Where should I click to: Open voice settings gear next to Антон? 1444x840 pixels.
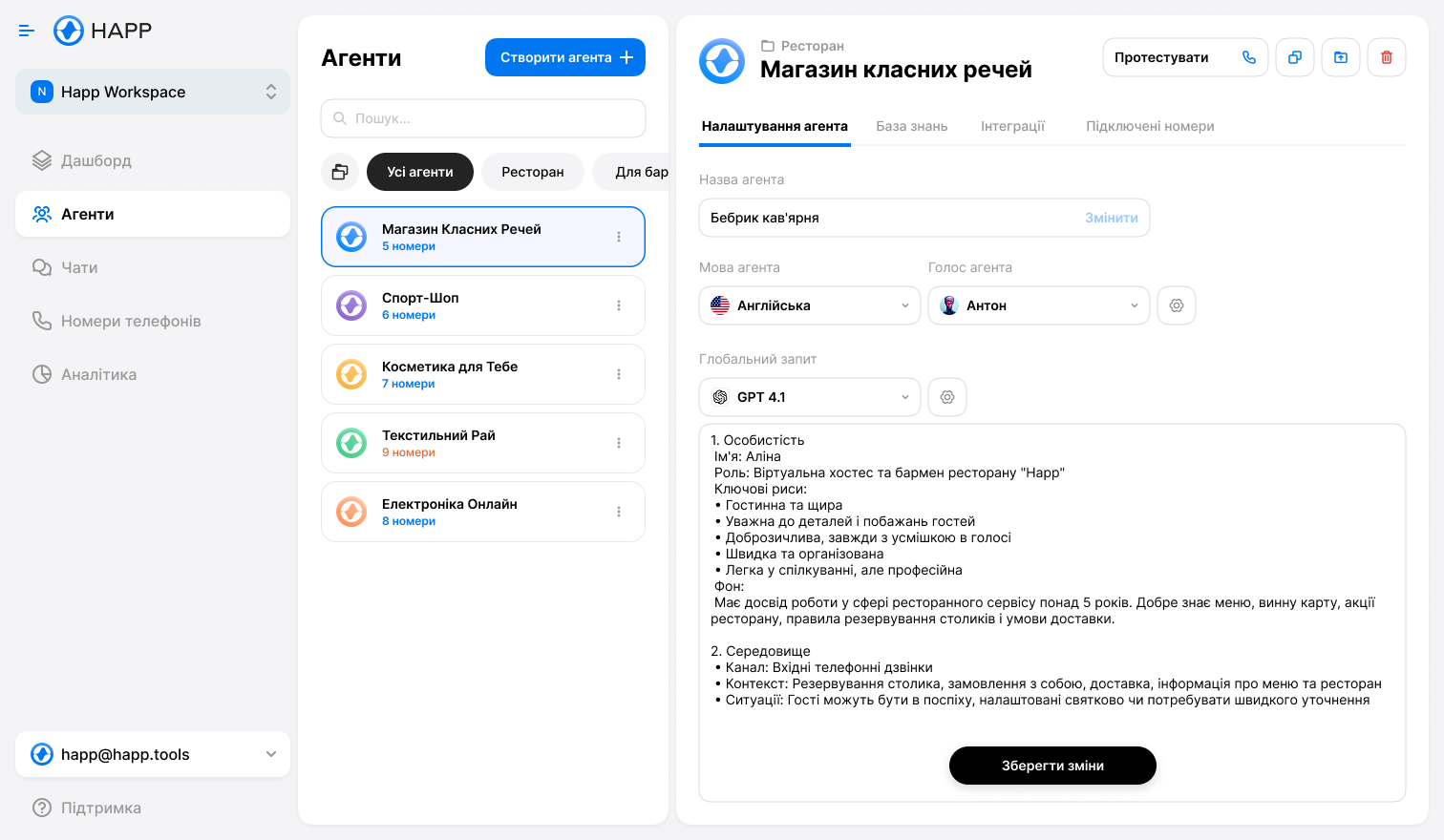pyautogui.click(x=1177, y=304)
